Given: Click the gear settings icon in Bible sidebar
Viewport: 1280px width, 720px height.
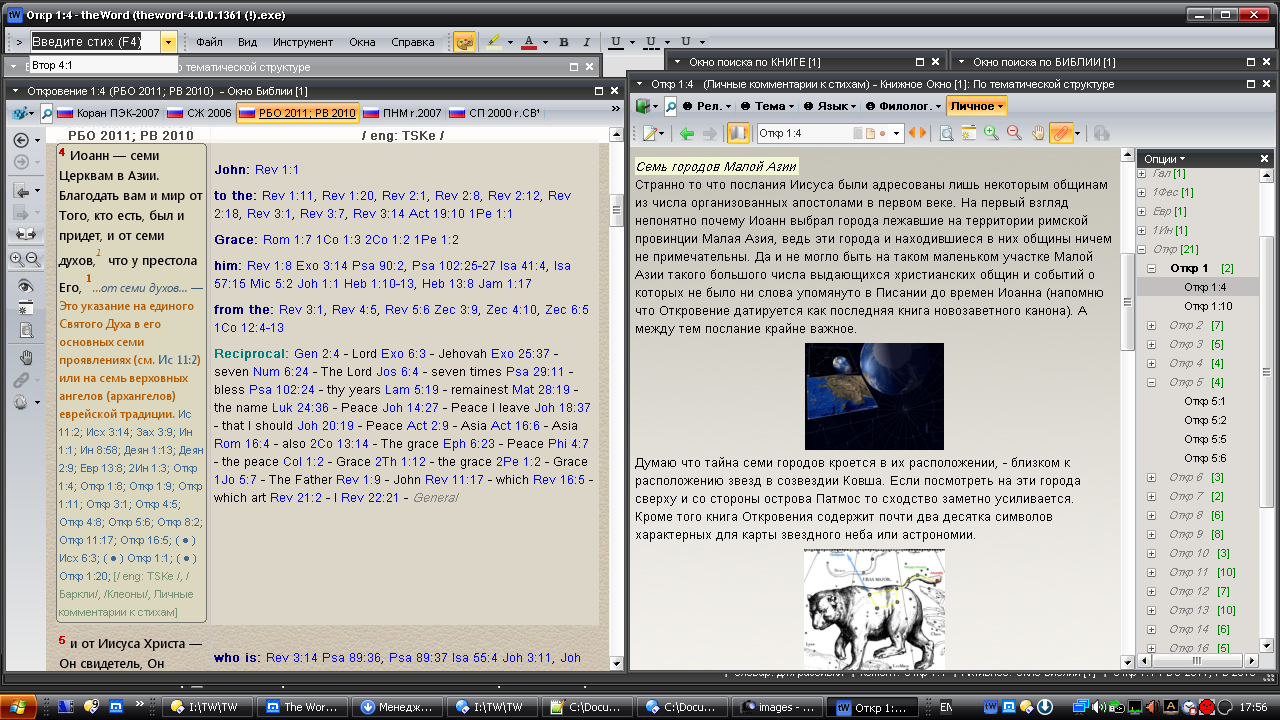Looking at the screenshot, I should point(21,403).
